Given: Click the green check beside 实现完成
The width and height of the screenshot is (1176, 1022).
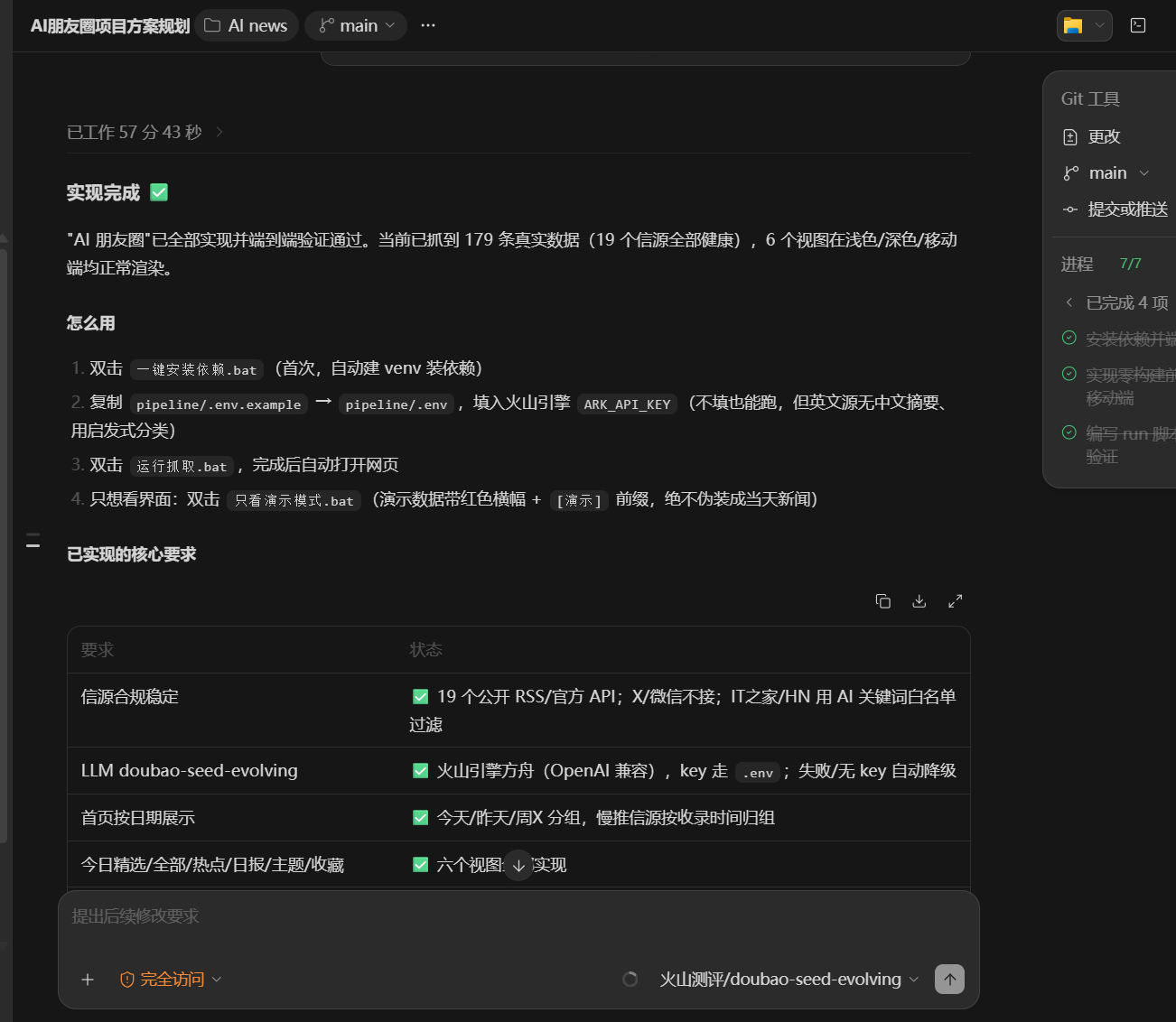Looking at the screenshot, I should click(x=159, y=192).
